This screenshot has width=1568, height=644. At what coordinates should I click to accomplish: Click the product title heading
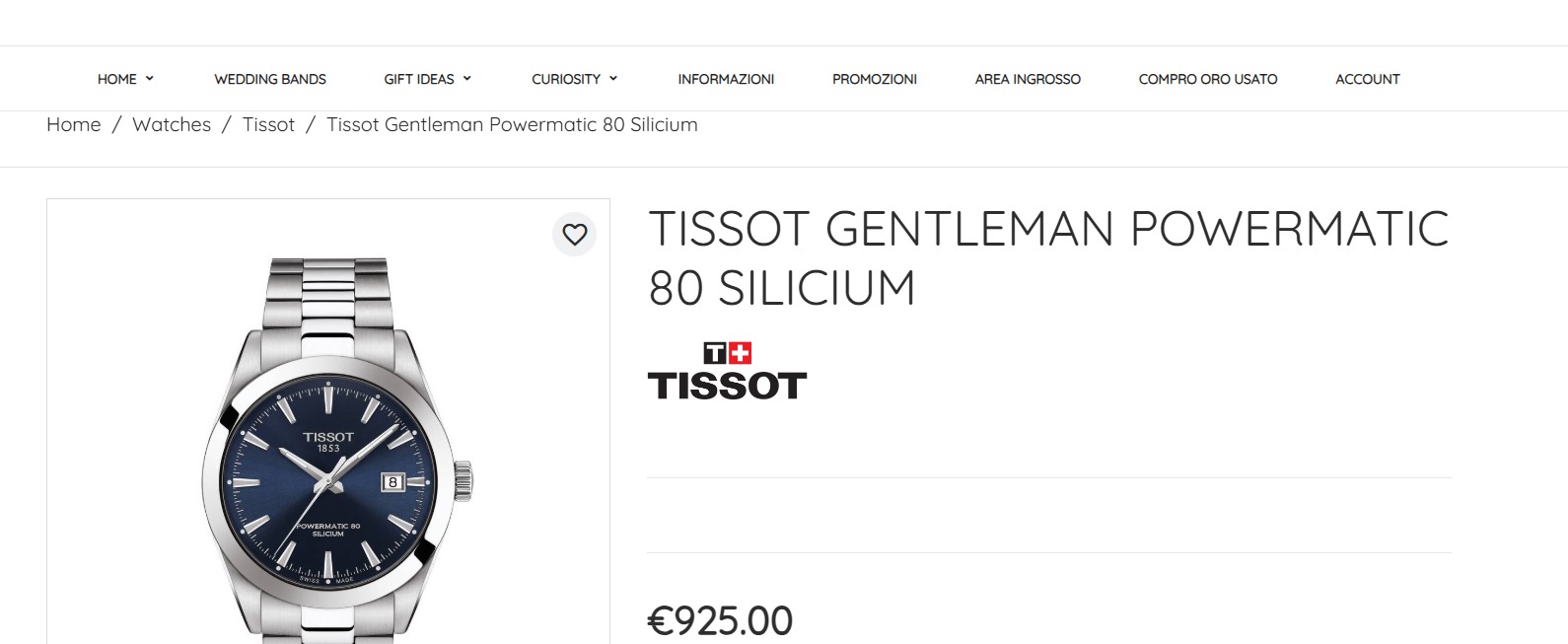click(1048, 258)
